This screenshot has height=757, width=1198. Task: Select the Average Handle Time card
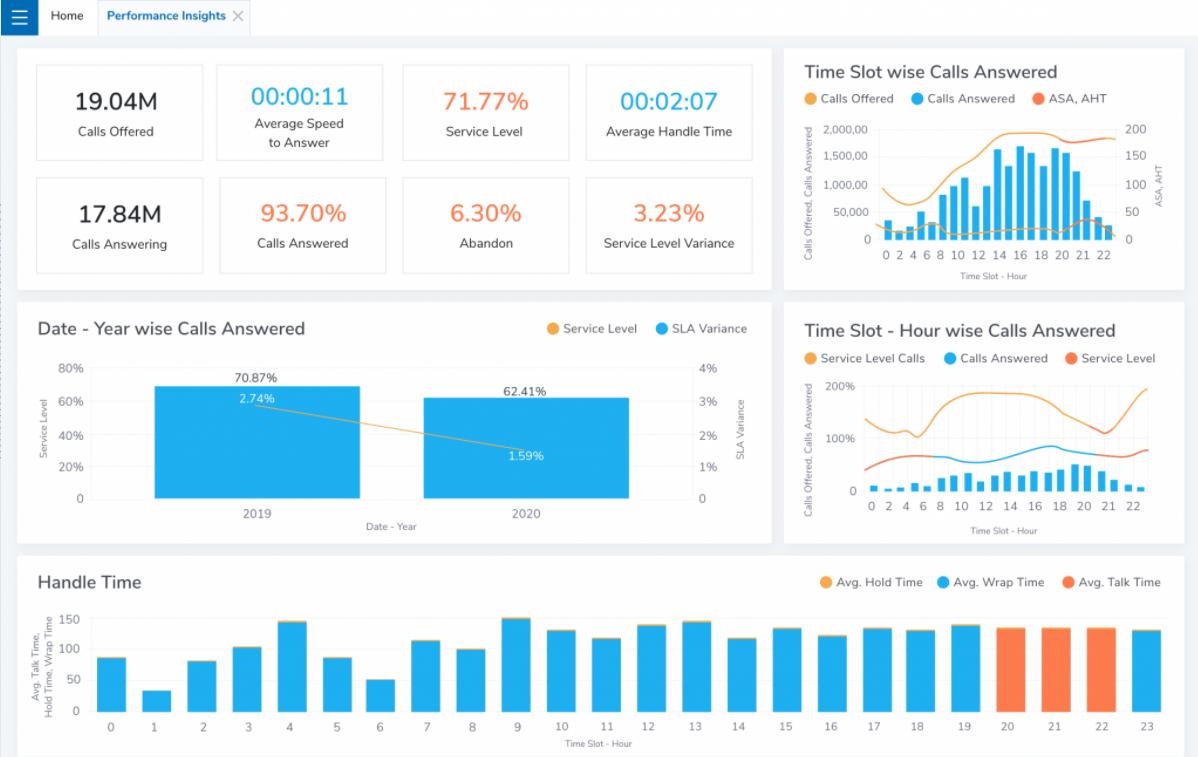(668, 113)
